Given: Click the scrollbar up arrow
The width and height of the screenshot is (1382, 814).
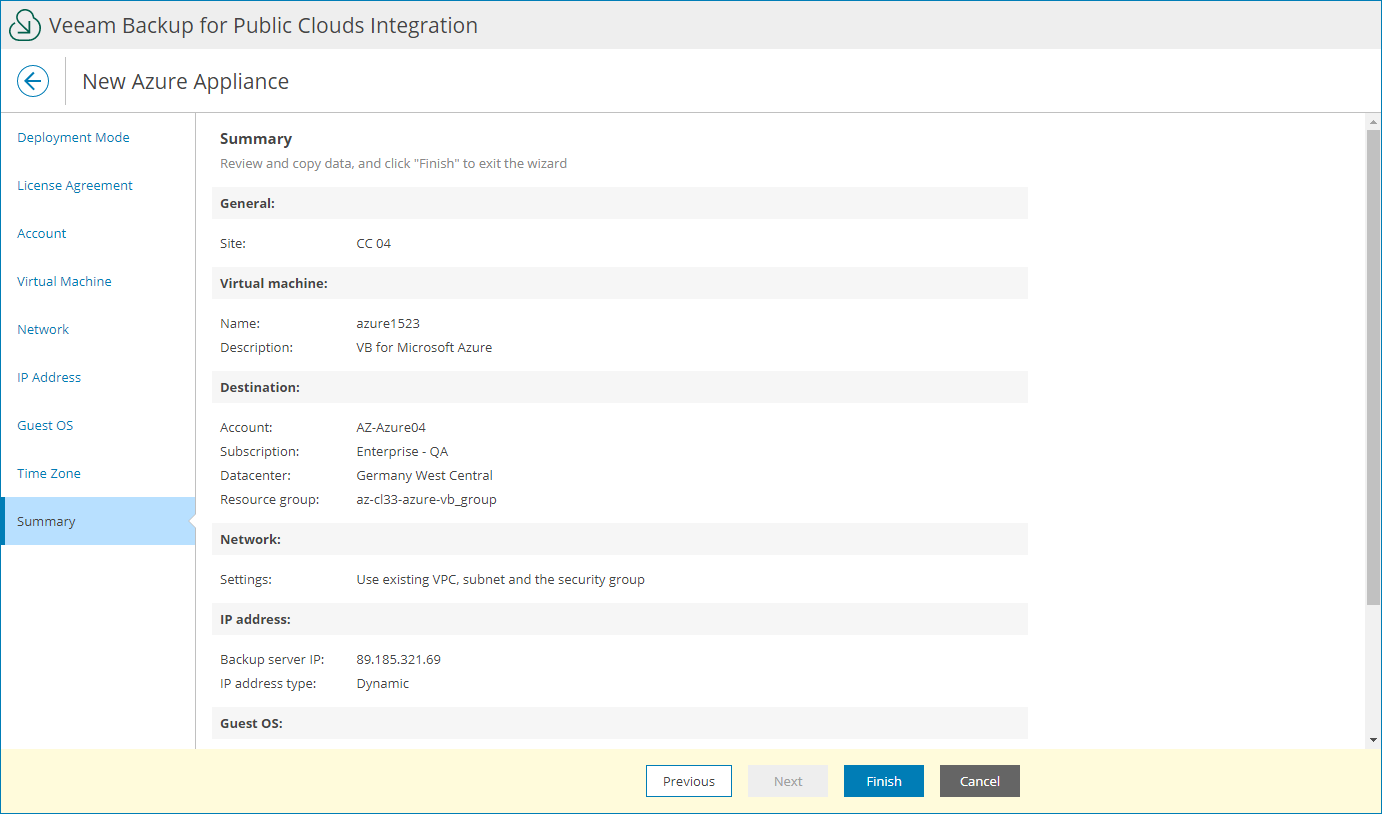Looking at the screenshot, I should (1373, 122).
